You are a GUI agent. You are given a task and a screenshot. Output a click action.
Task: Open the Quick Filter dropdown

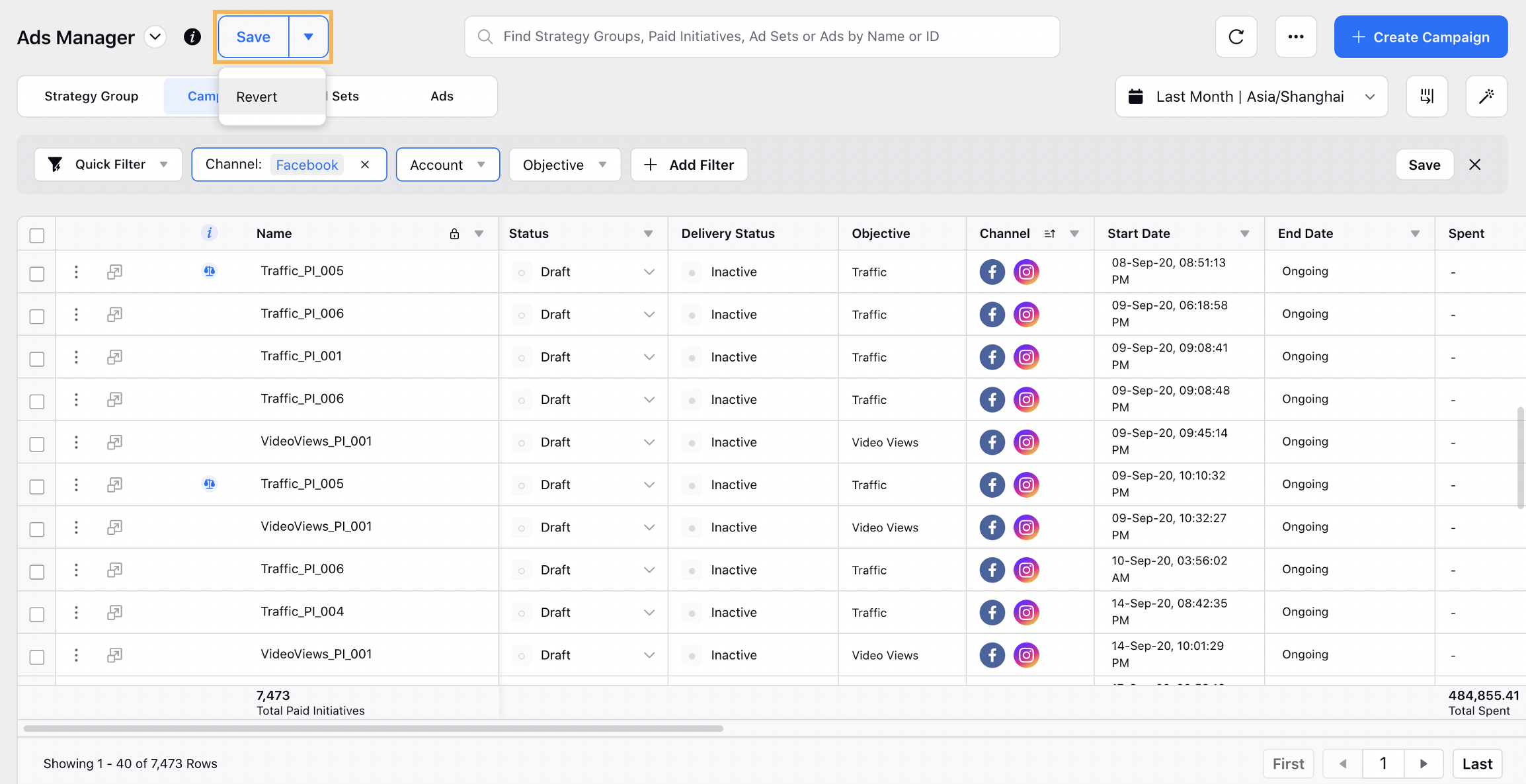[108, 165]
